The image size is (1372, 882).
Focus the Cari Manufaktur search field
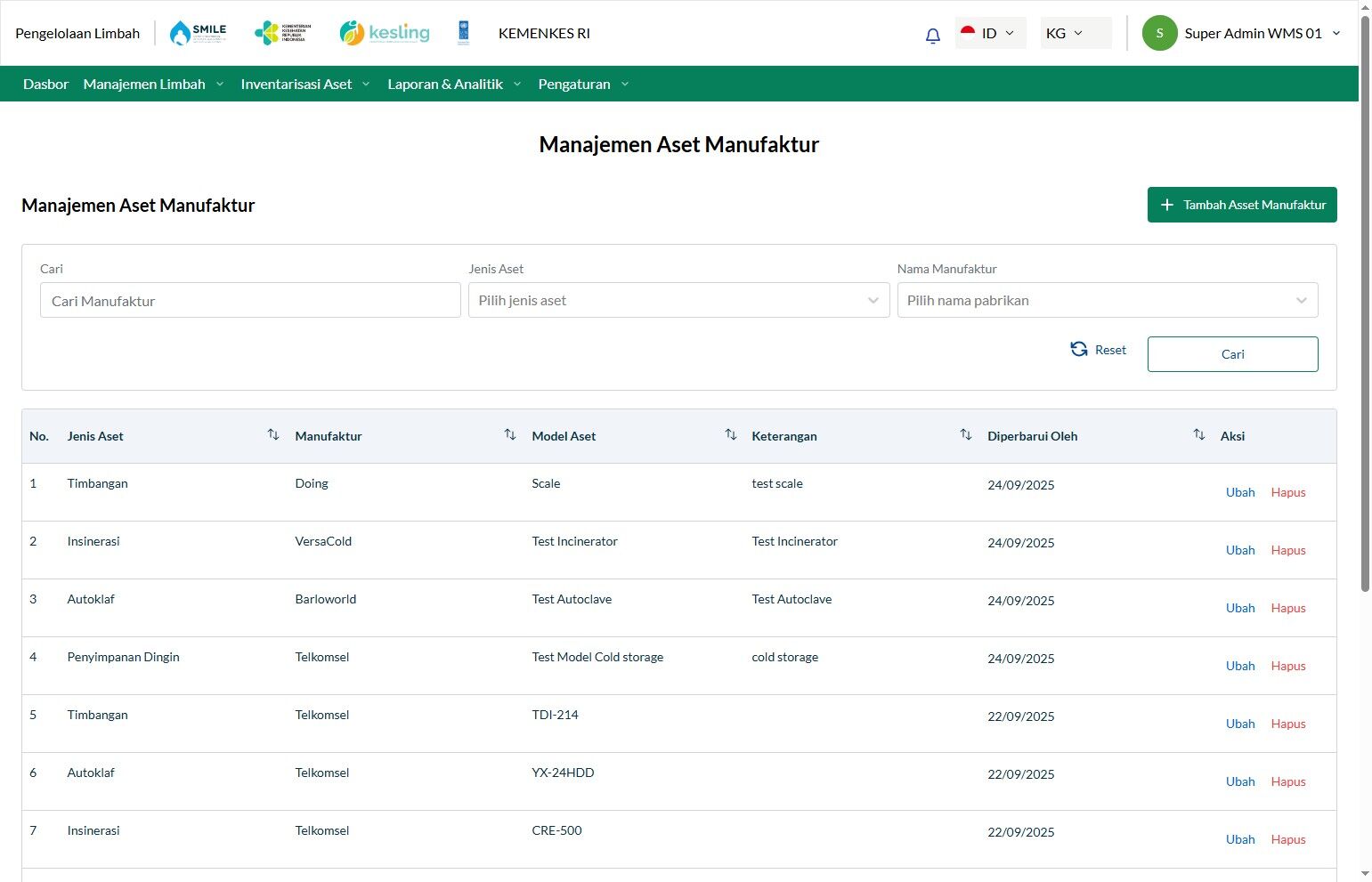[x=250, y=301]
